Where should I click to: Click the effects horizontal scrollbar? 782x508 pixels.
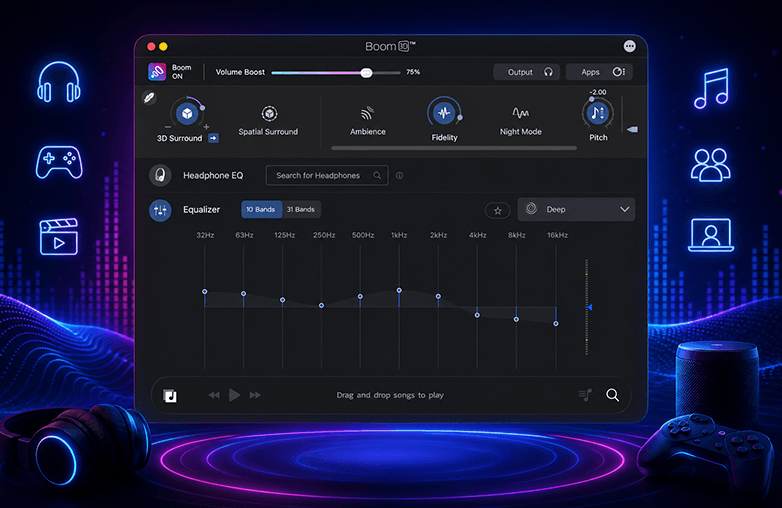click(x=454, y=148)
